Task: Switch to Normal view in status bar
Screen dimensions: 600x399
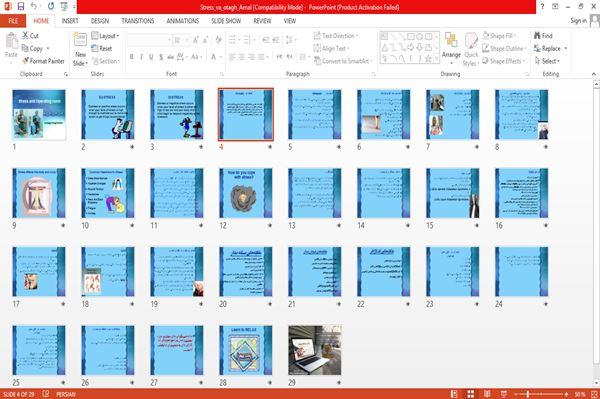Action: click(454, 394)
